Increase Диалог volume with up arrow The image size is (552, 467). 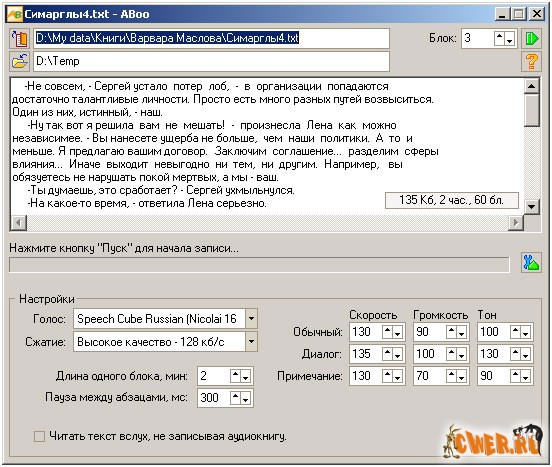(x=452, y=354)
